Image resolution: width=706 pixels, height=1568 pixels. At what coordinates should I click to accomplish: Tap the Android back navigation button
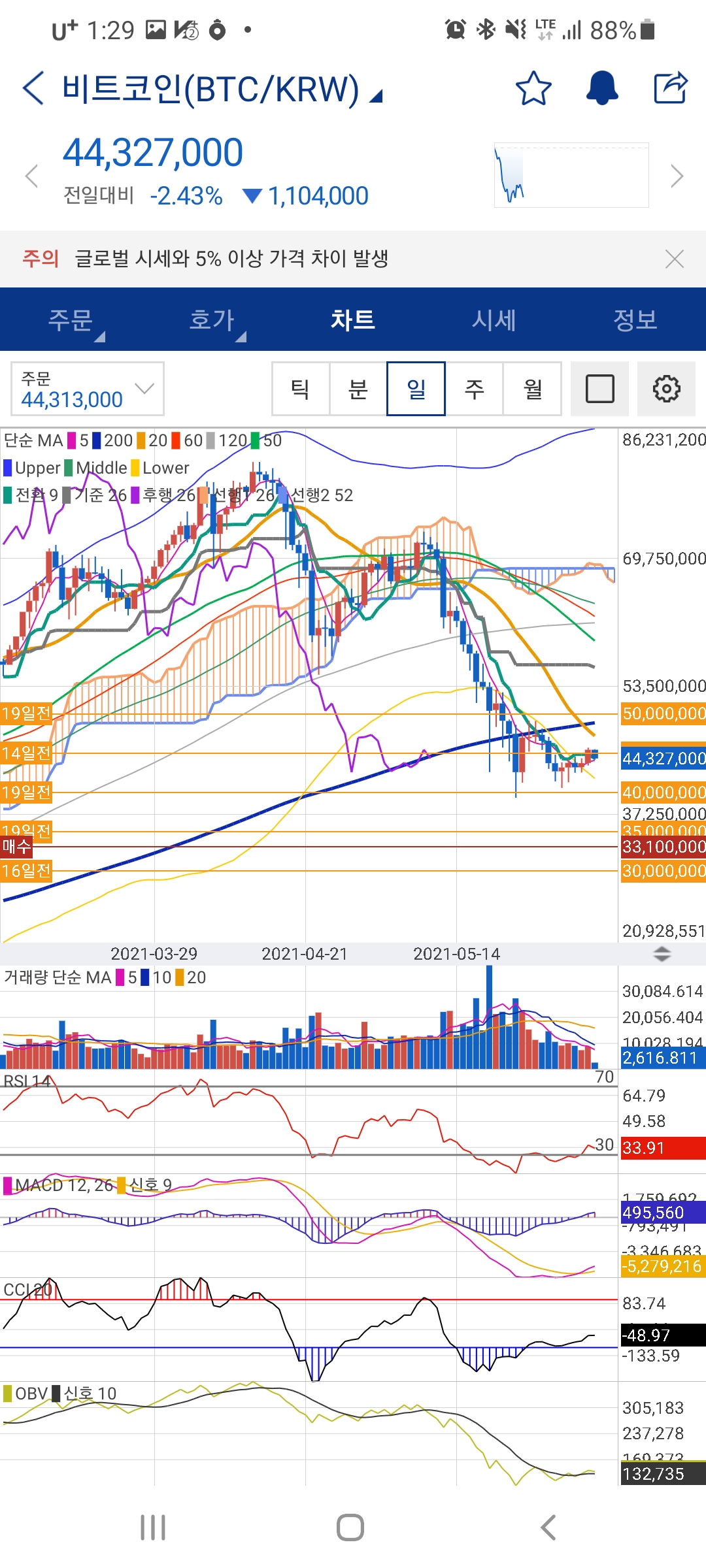(548, 1527)
